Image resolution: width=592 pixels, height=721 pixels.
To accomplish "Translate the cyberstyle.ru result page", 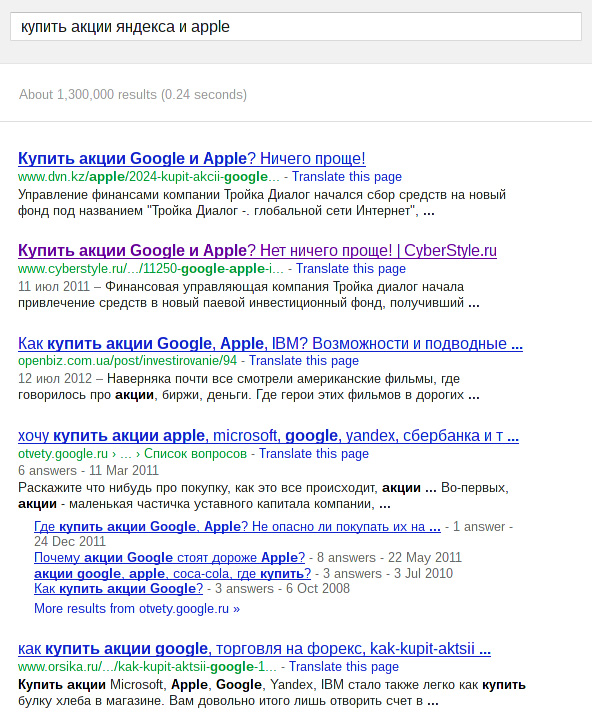I will point(351,269).
